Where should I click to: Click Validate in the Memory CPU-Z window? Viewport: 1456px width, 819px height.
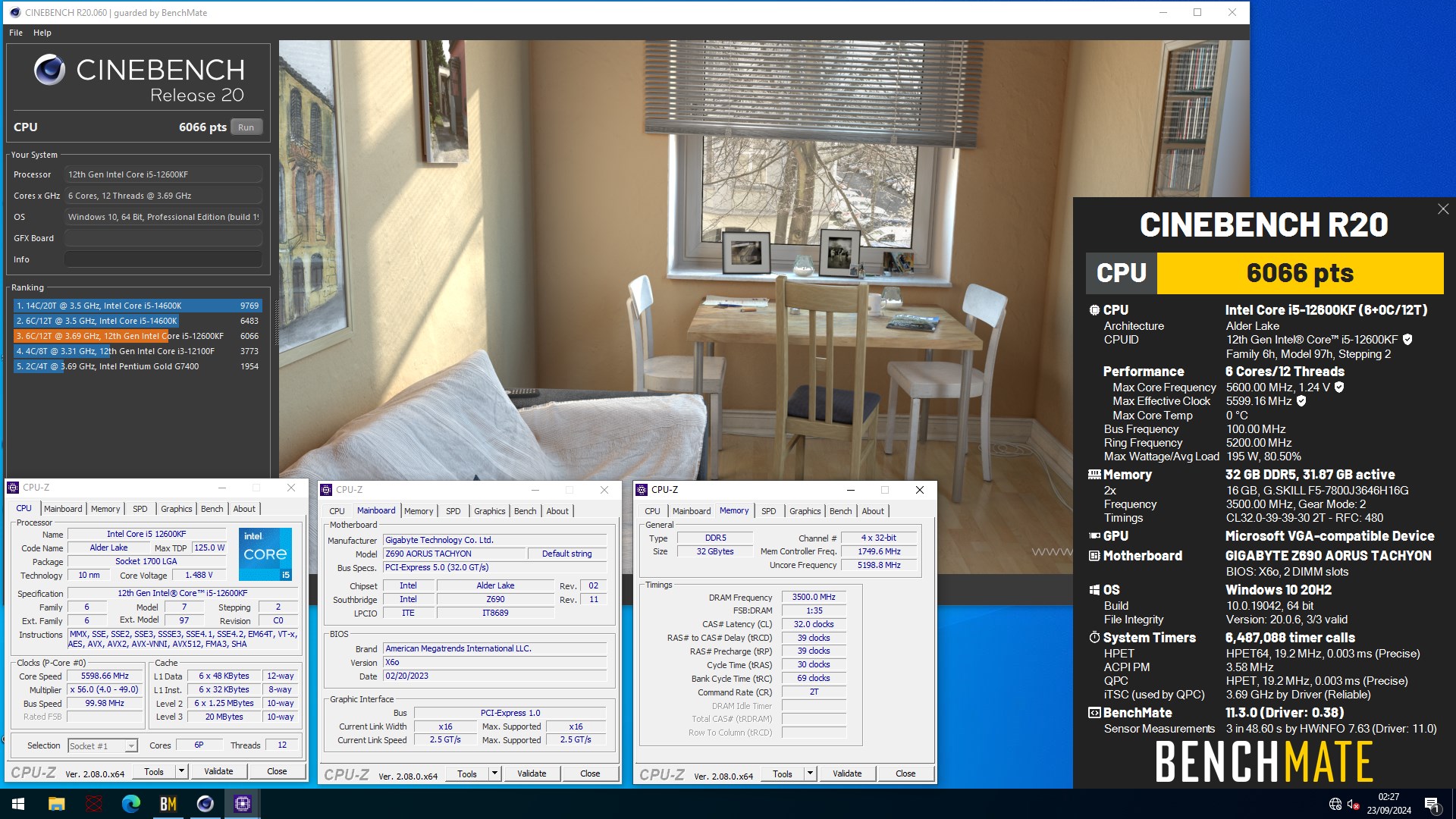[x=847, y=774]
